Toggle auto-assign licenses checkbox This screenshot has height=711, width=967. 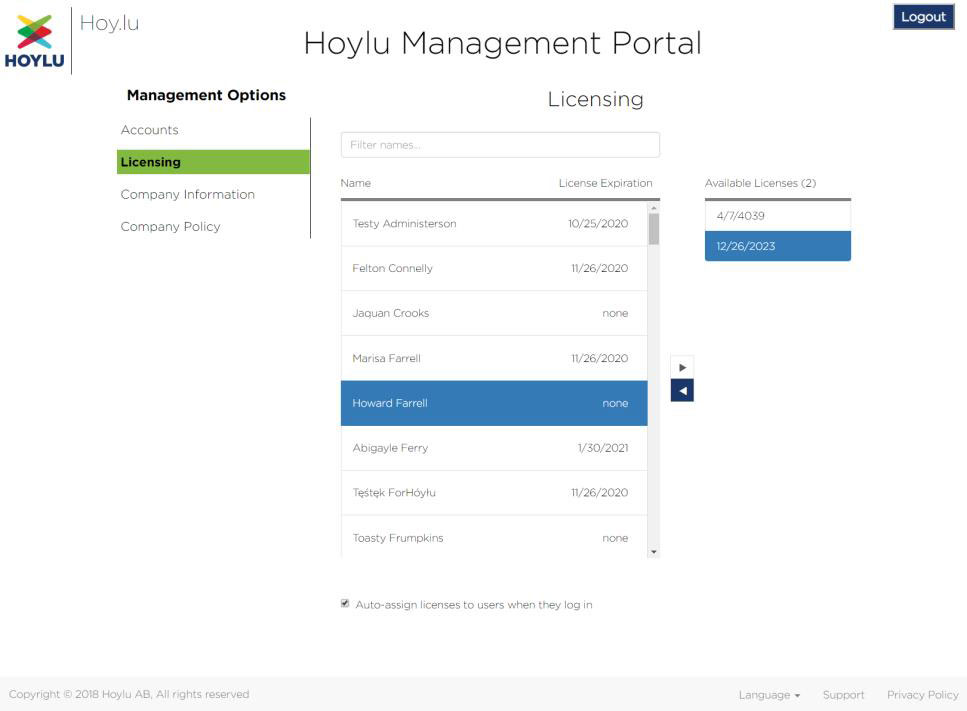(345, 604)
